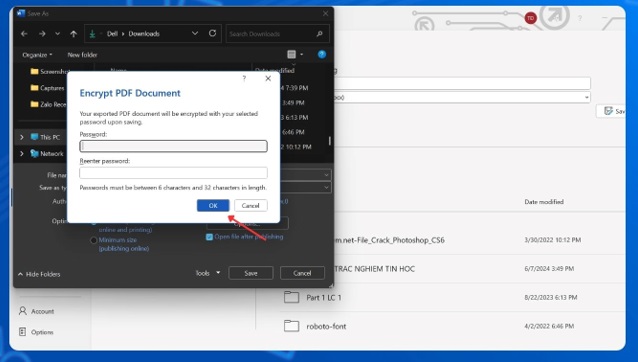
Task: Open Account in Word backstage
Action: [37, 311]
